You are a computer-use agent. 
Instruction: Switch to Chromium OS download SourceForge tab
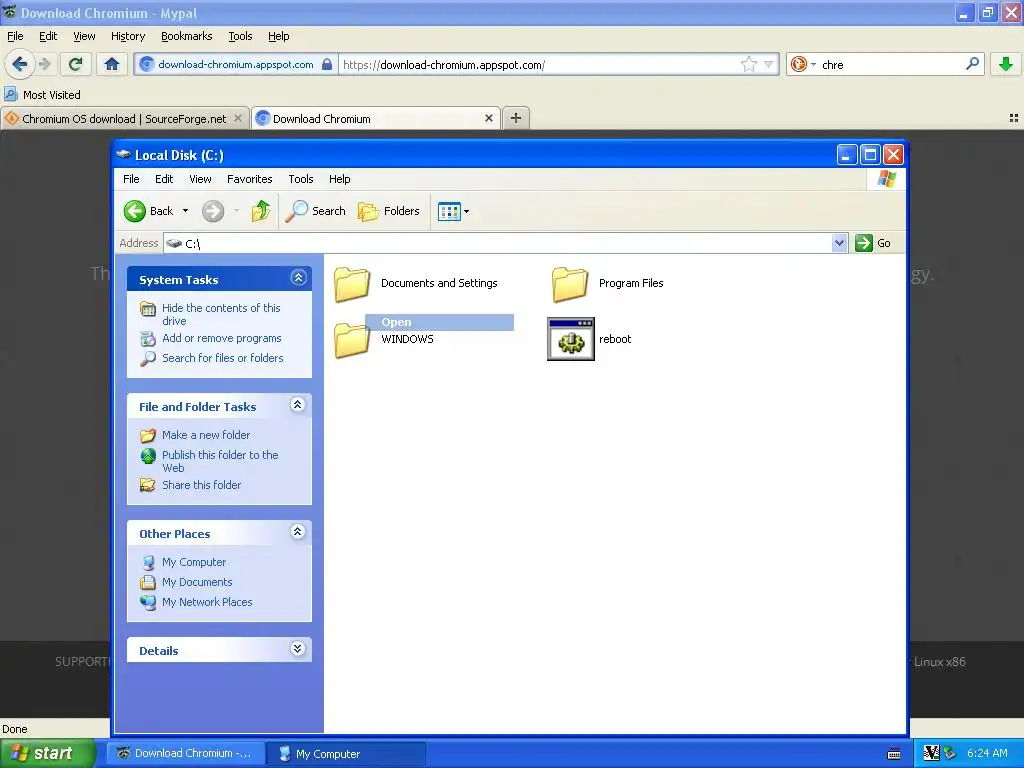click(x=124, y=119)
